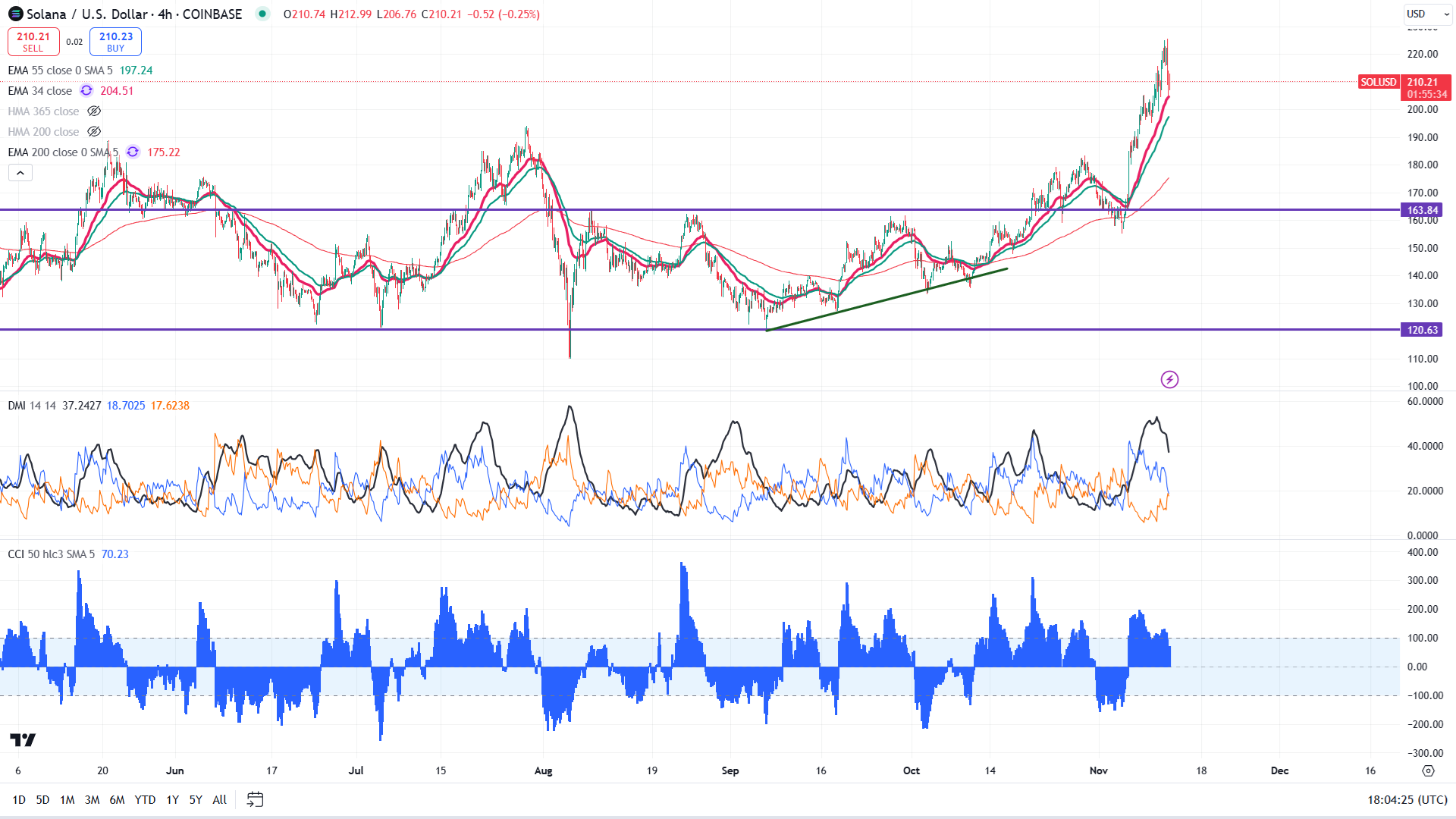
Task: Show the hidden HMA 365 indicator
Action: (x=94, y=111)
